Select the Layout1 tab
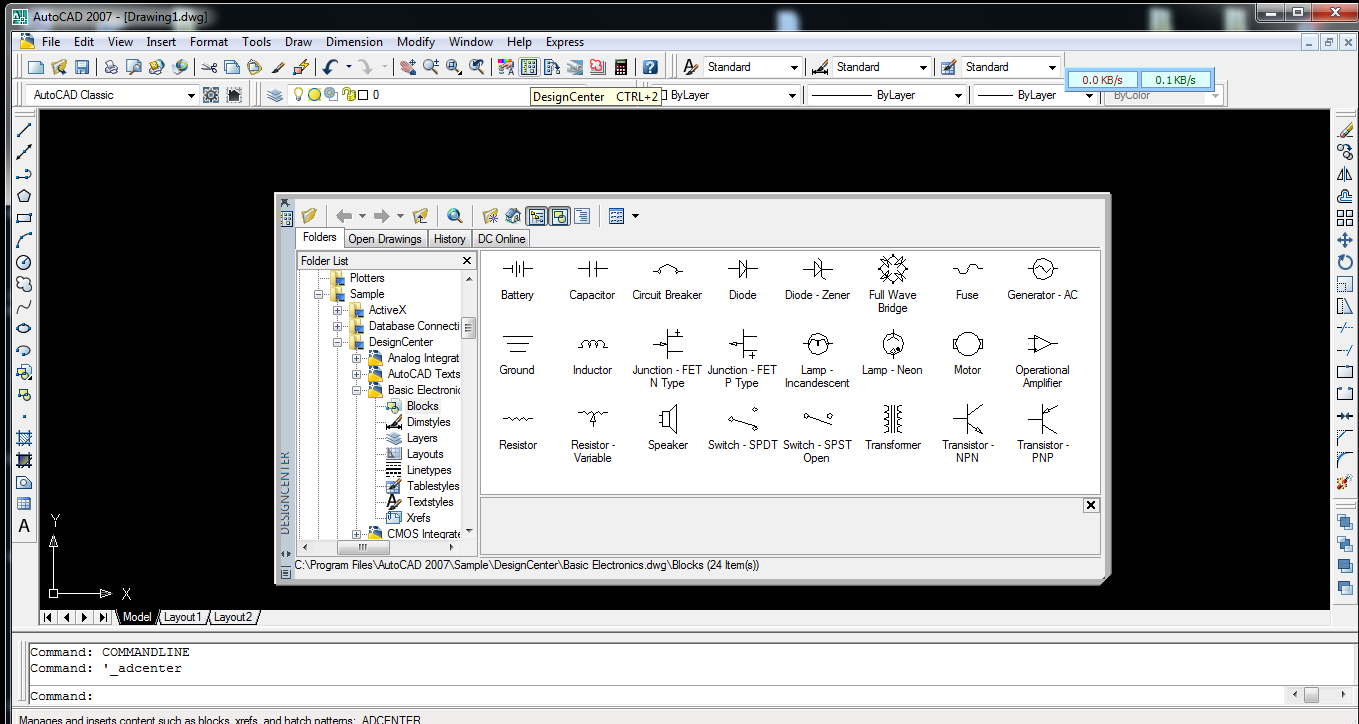 (183, 617)
